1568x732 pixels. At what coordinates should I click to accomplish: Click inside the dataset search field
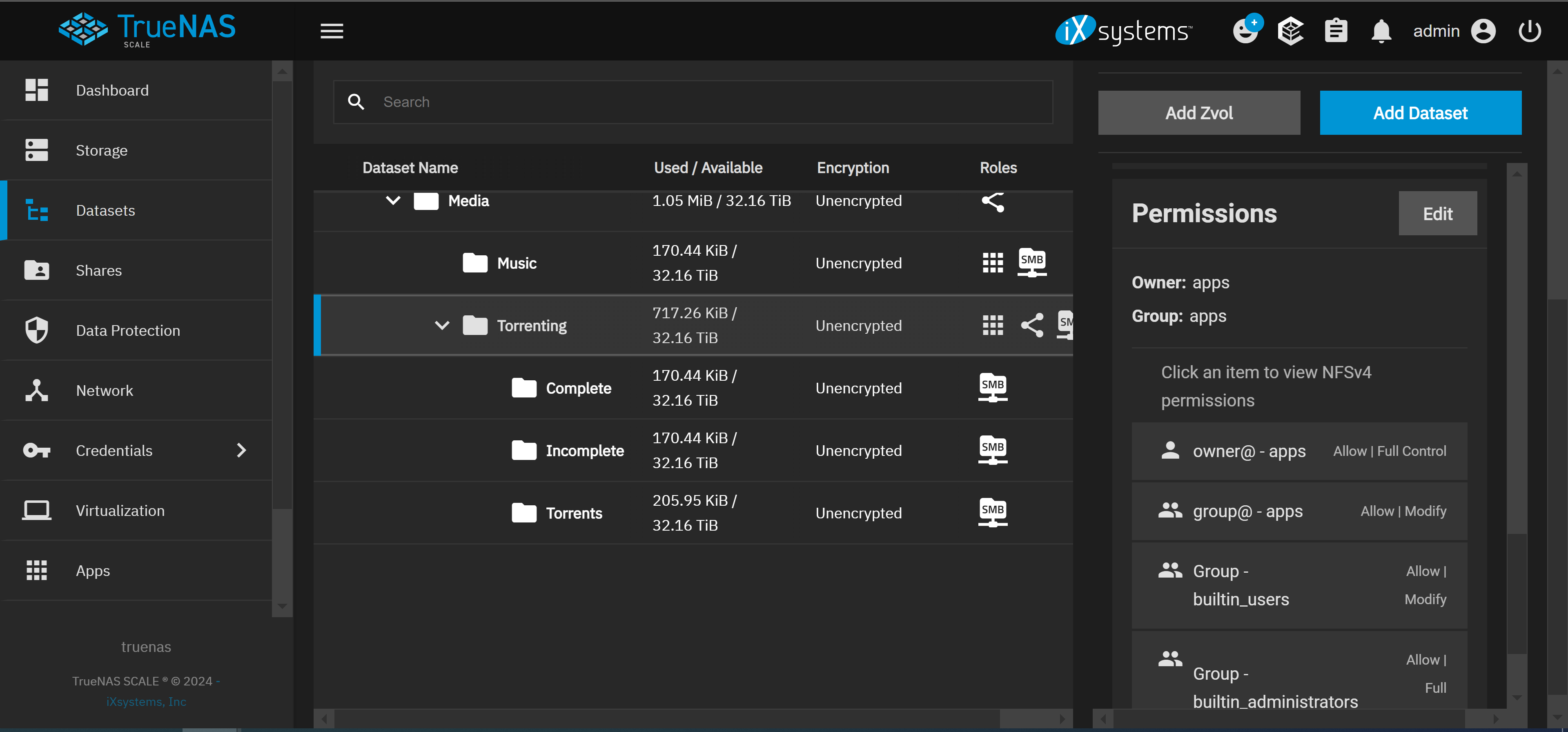point(670,102)
